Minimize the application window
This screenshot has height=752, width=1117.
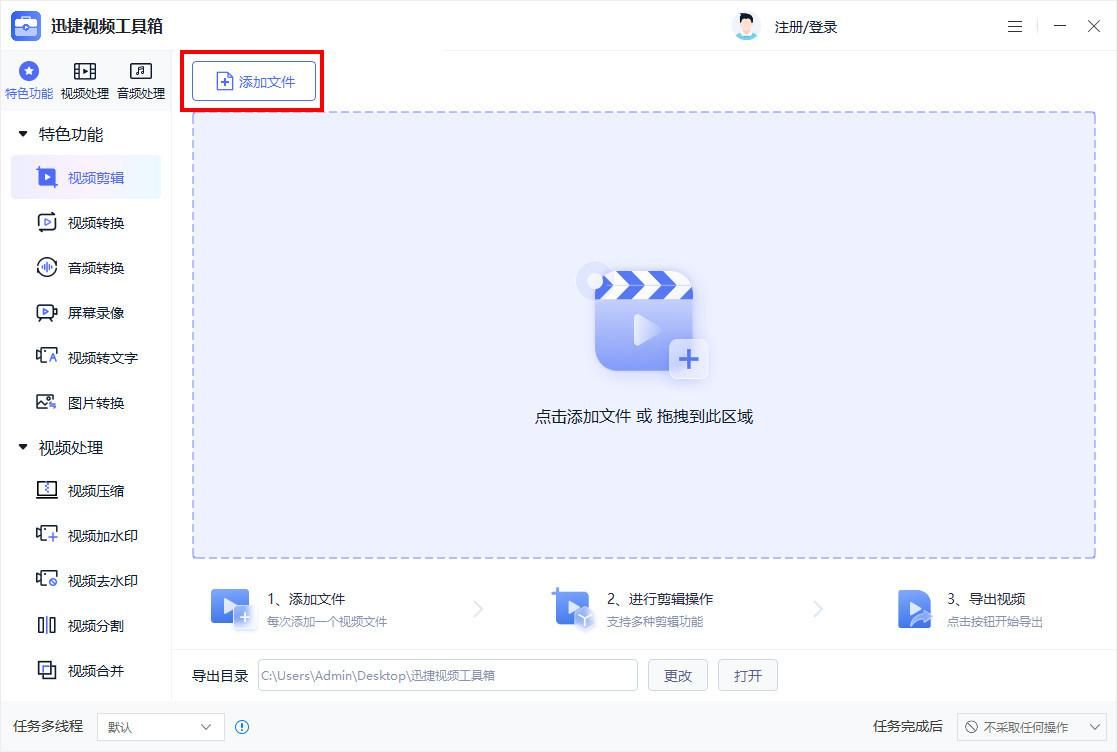(x=1060, y=26)
